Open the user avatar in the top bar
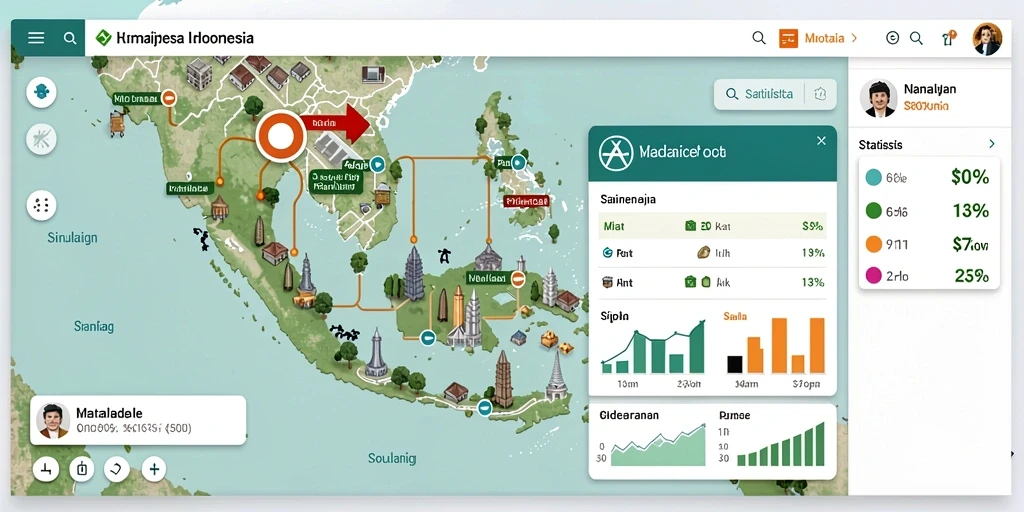Image resolution: width=1024 pixels, height=512 pixels. [x=987, y=39]
